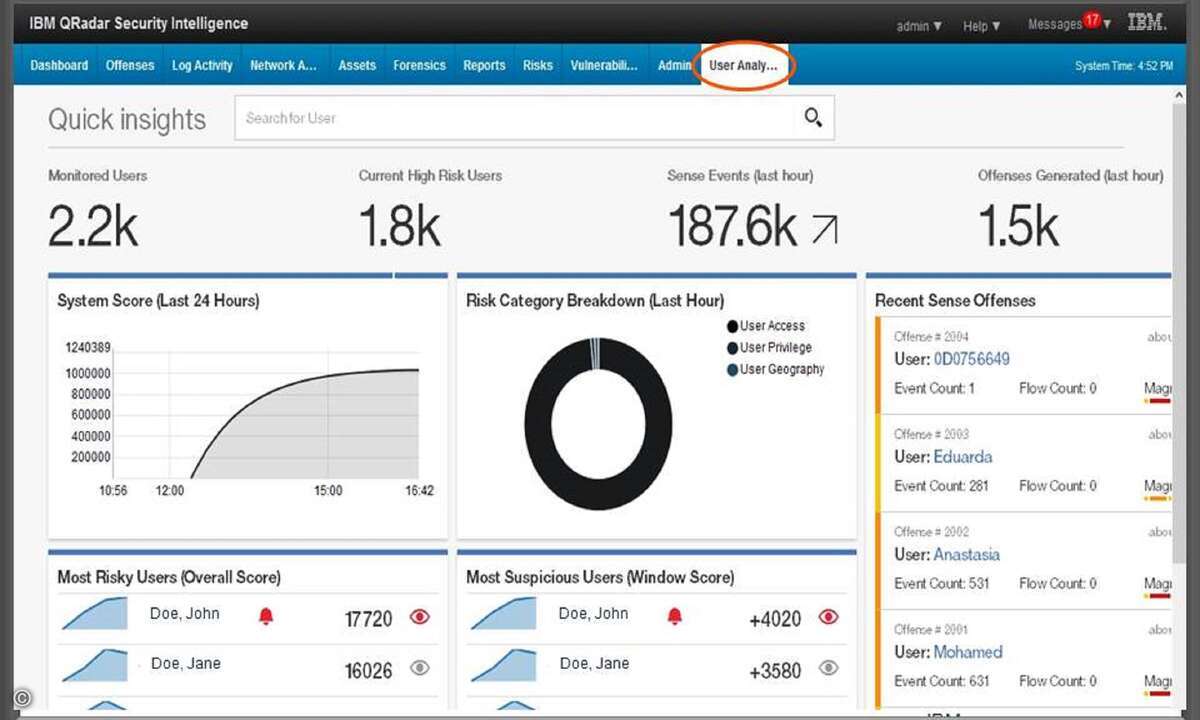The image size is (1200, 720).
Task: Open user link Anastasia
Action: pos(966,554)
